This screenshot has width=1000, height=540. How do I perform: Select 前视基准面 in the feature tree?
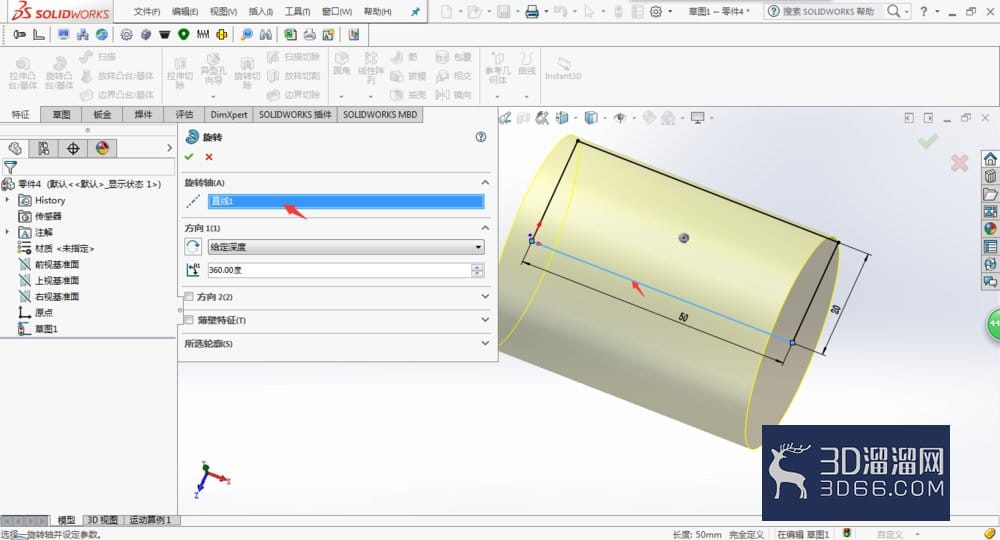pos(57,265)
